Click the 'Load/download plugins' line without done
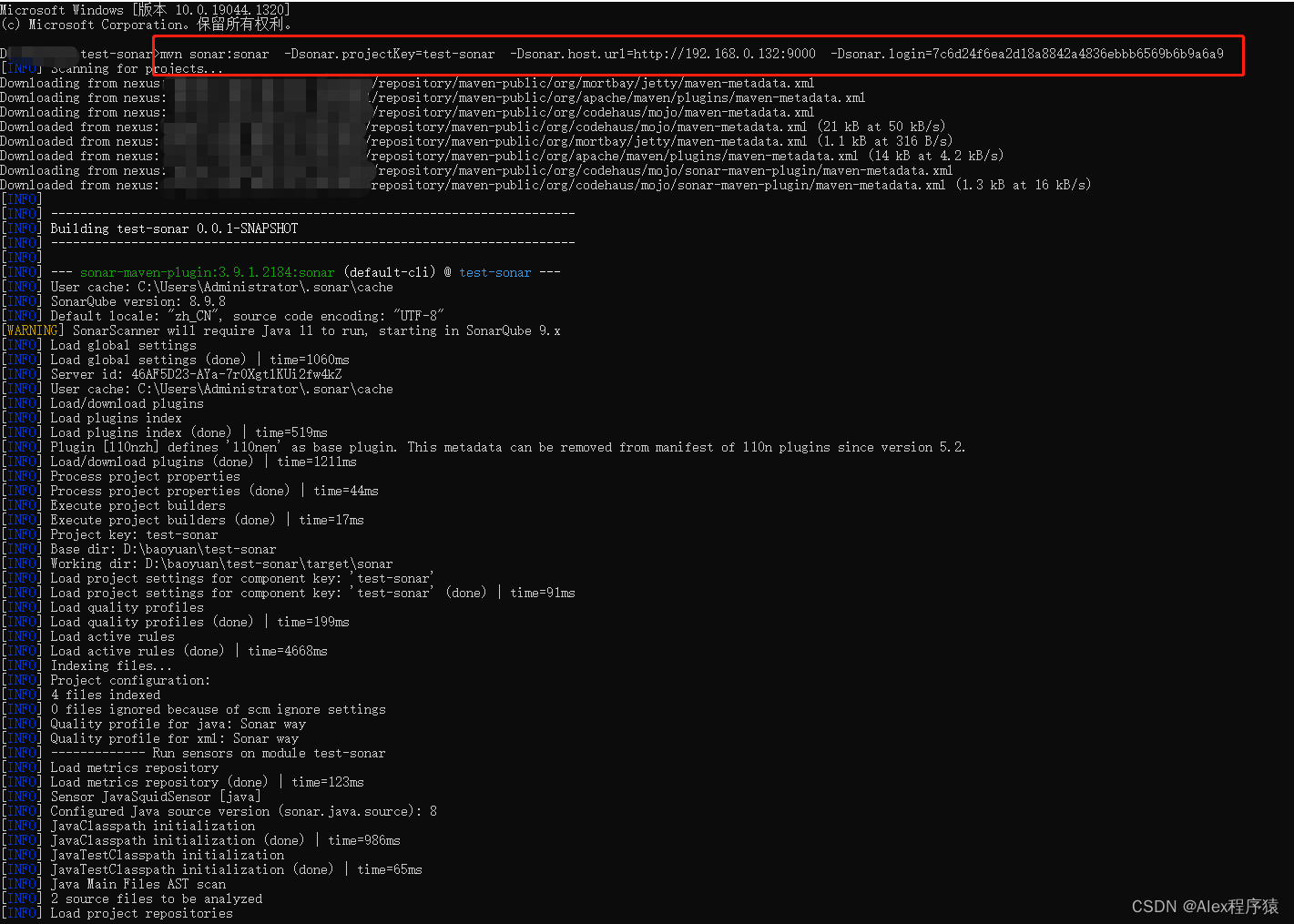1294x924 pixels. [103, 403]
